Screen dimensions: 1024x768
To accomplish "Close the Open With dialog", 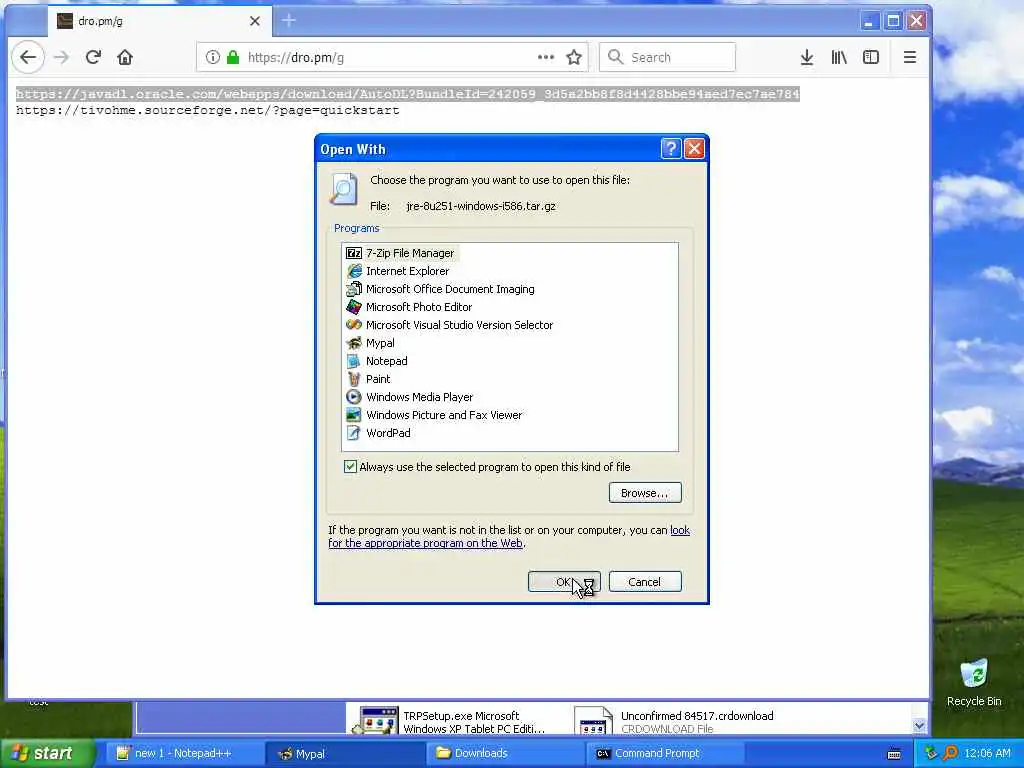I will (x=694, y=149).
